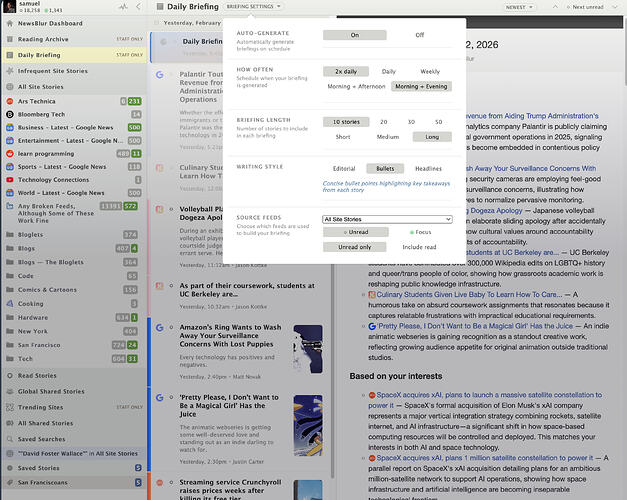Click the activity graph icon near username
This screenshot has height=500, width=627.
pyautogui.click(x=123, y=6)
